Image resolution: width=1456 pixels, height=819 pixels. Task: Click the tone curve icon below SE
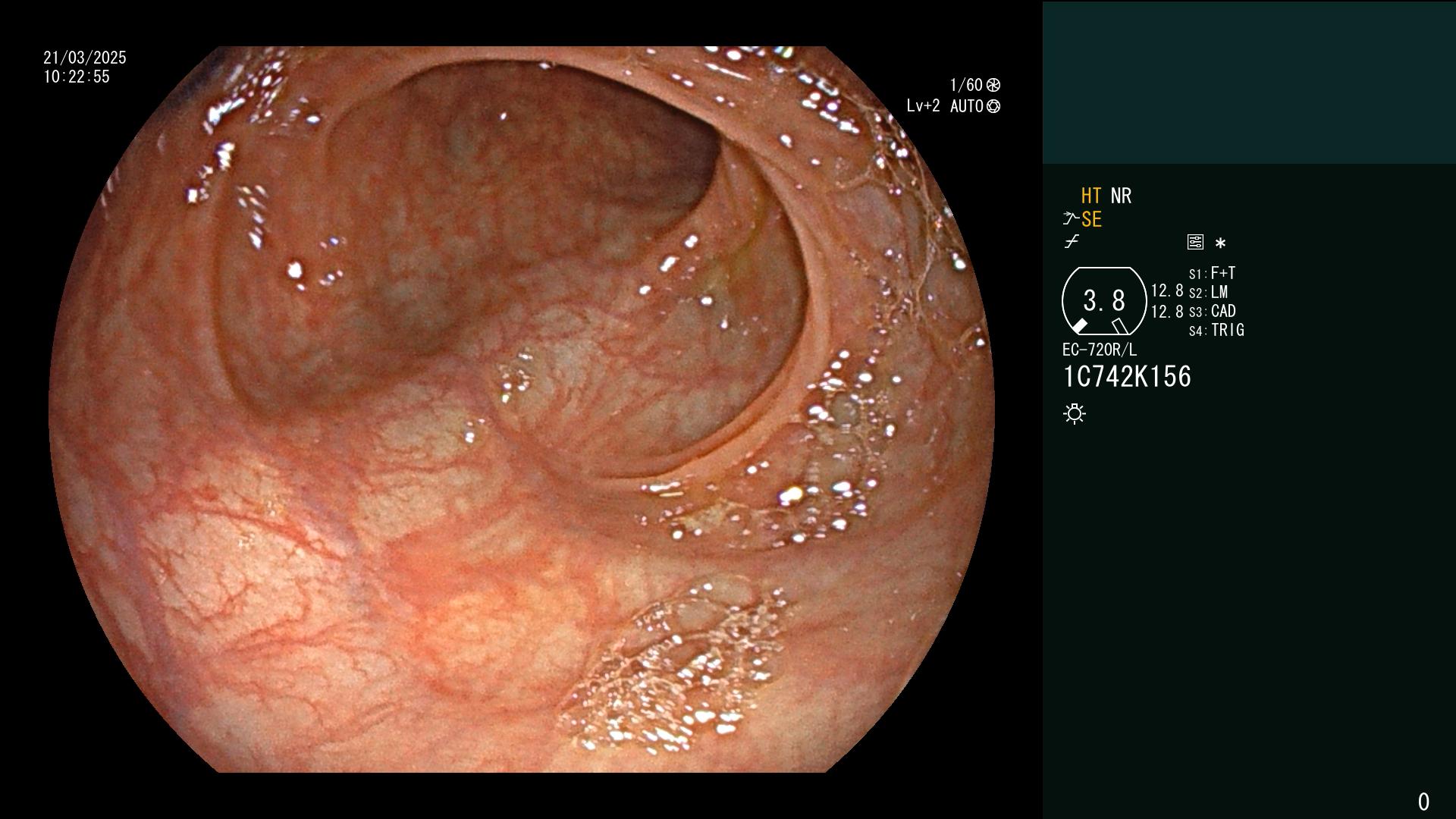(x=1072, y=242)
